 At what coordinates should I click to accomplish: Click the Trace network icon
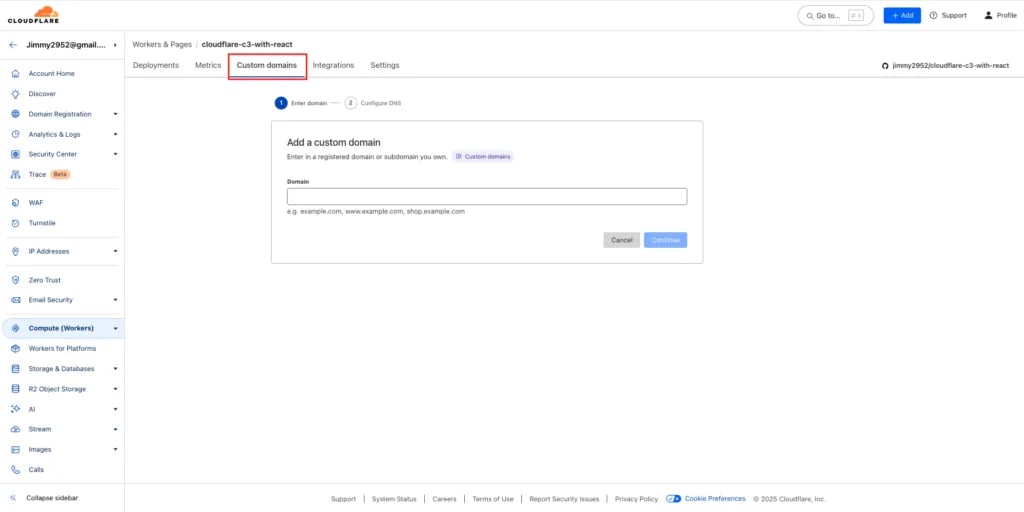pos(16,175)
